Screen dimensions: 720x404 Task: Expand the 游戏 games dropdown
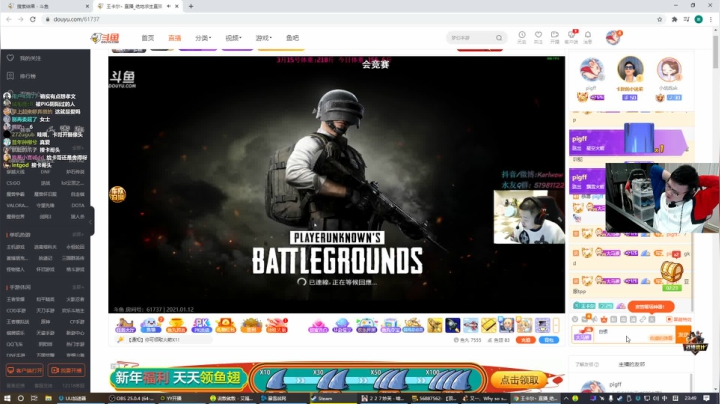tap(263, 38)
